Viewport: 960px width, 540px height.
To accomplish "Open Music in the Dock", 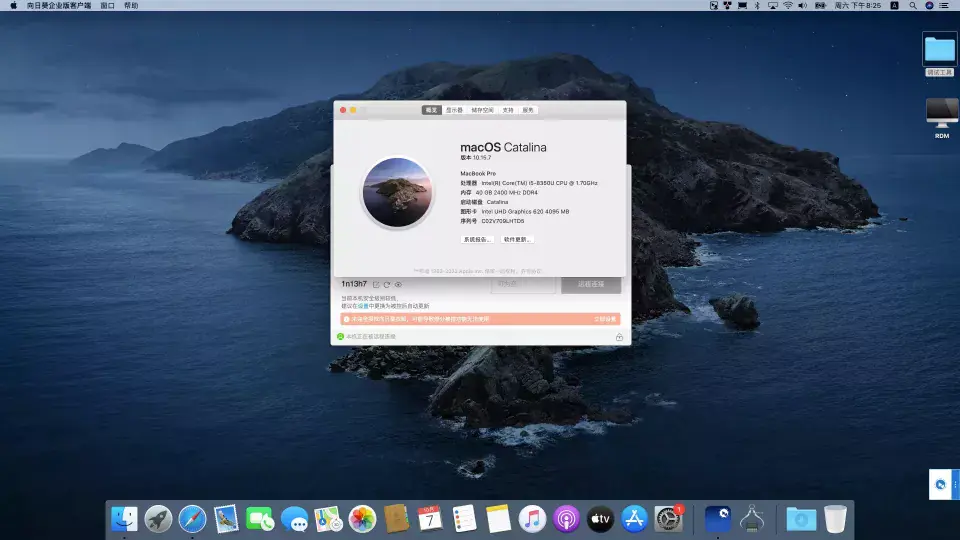I will pyautogui.click(x=532, y=519).
